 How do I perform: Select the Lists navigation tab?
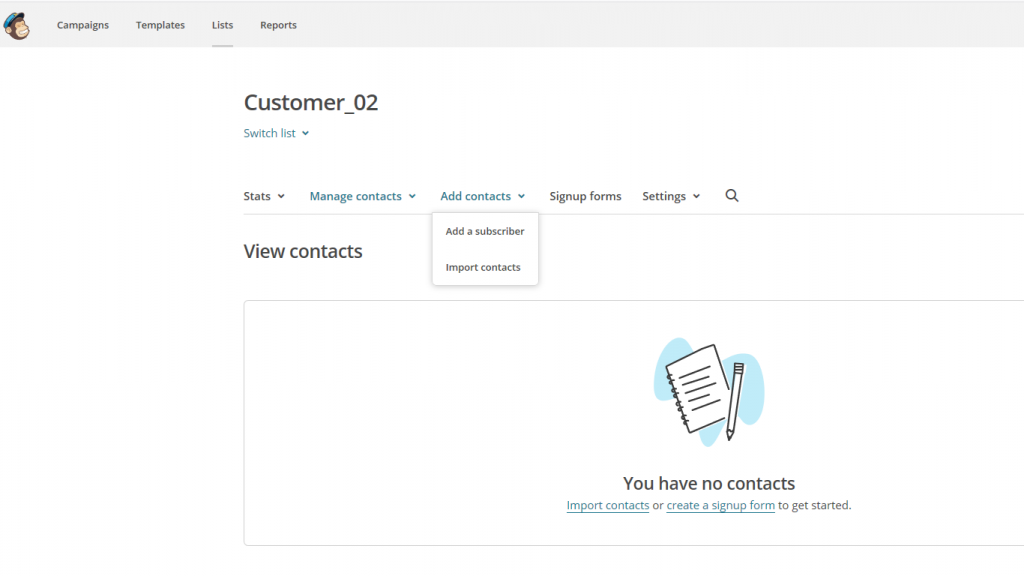pyautogui.click(x=222, y=25)
